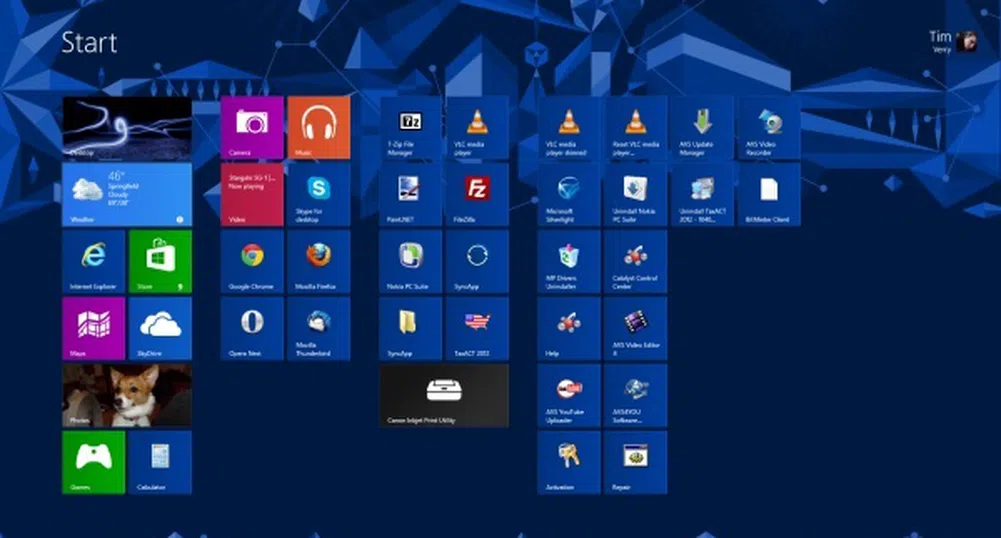Launch Internet Explorer tile
Viewport: 1001px width, 538px height.
(x=94, y=262)
